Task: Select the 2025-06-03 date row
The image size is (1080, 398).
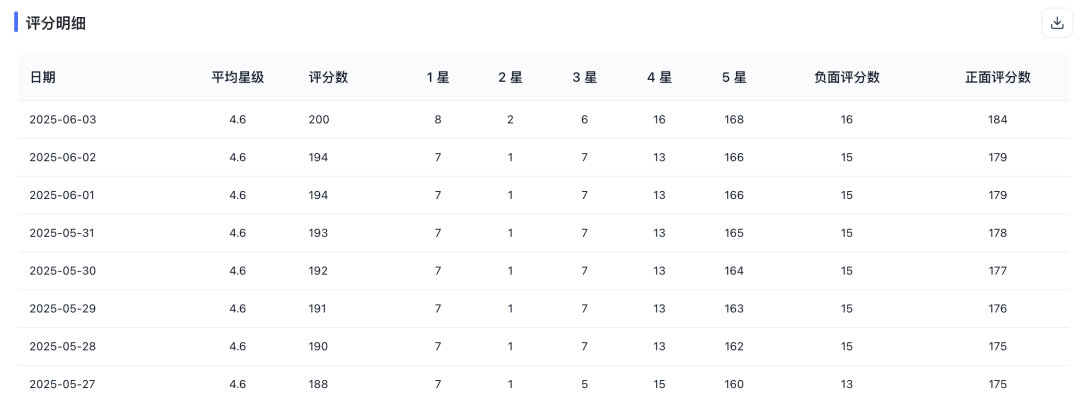Action: [x=543, y=120]
